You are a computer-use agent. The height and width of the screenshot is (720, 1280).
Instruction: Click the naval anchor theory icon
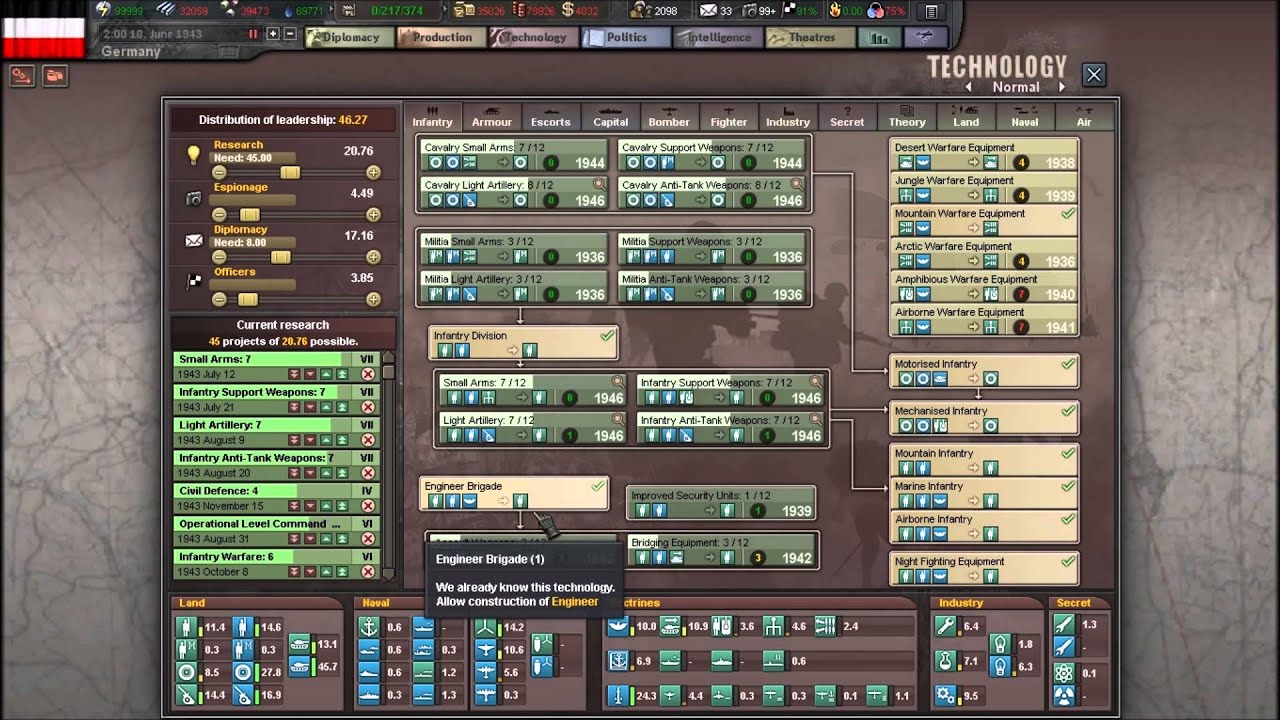pyautogui.click(x=367, y=627)
